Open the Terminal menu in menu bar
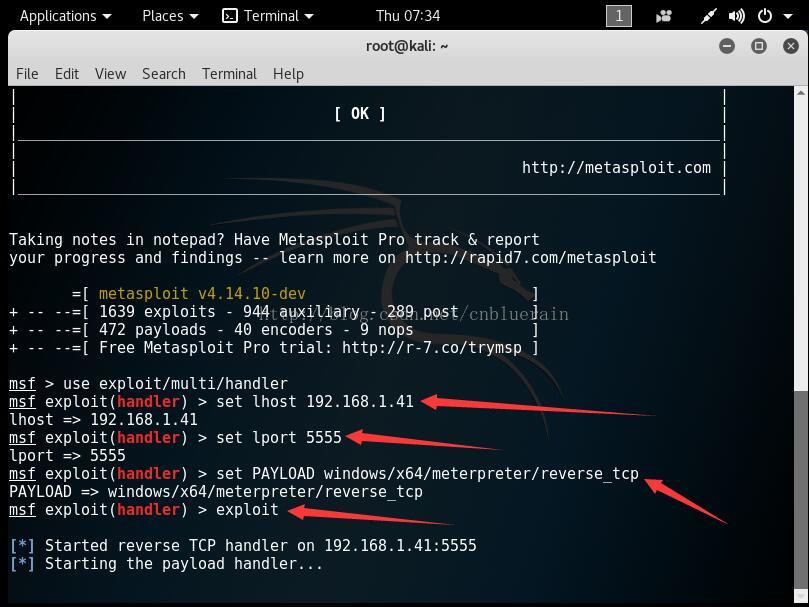The width and height of the screenshot is (809, 607). click(229, 74)
